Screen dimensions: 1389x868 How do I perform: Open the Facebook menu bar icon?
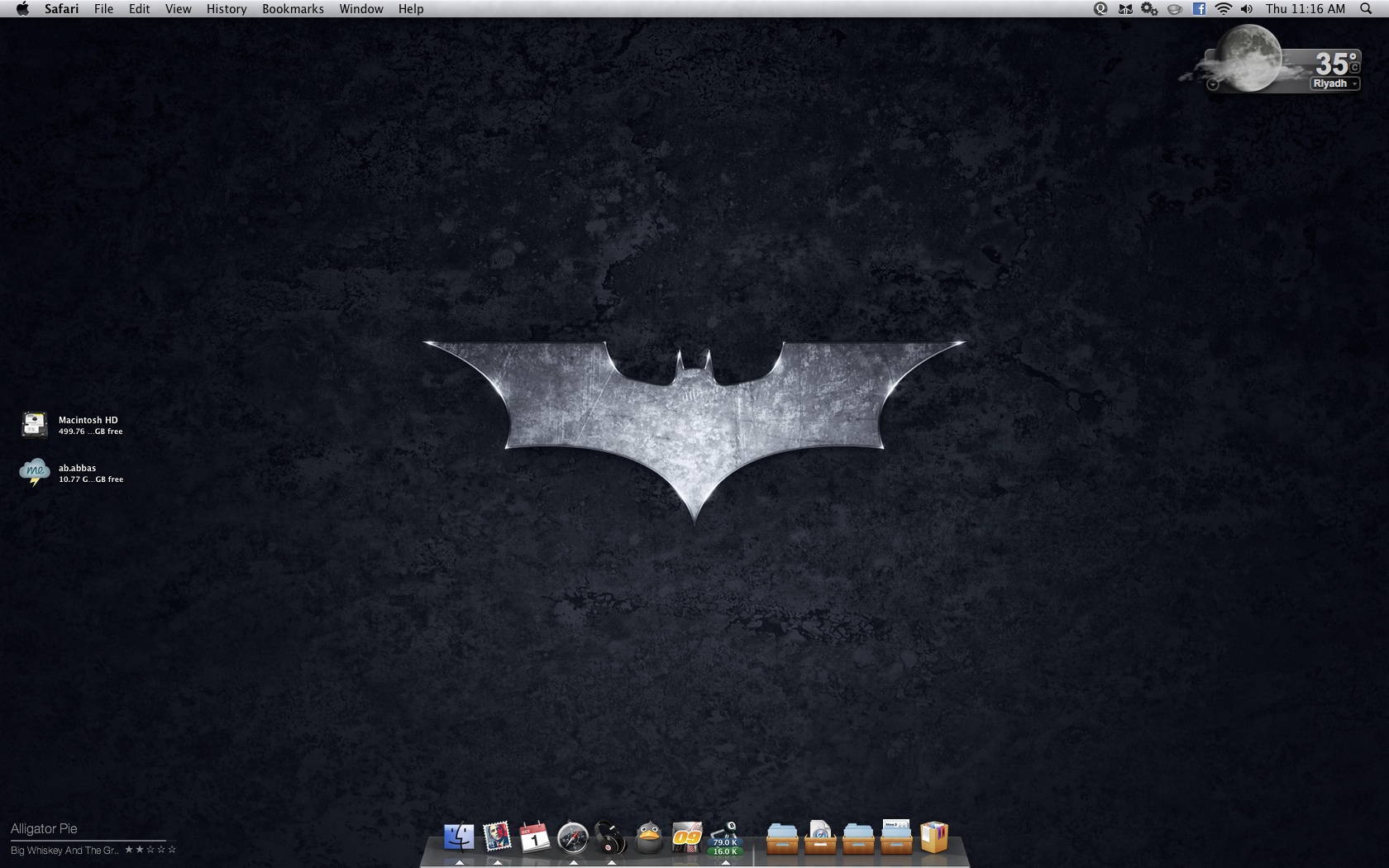pyautogui.click(x=1199, y=9)
